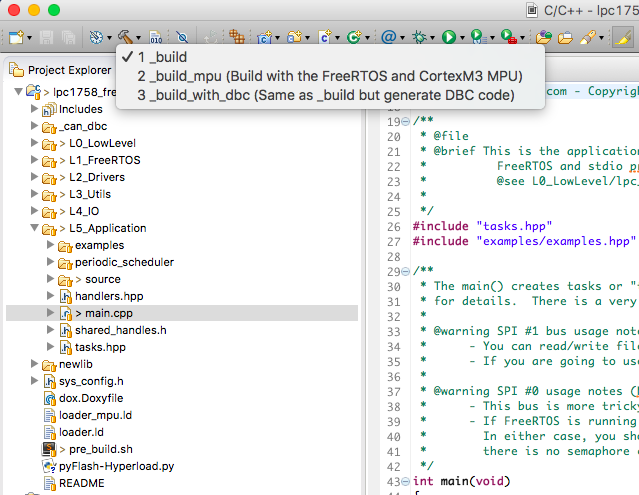Select the source folder
This screenshot has width=639, height=495.
click(x=103, y=279)
